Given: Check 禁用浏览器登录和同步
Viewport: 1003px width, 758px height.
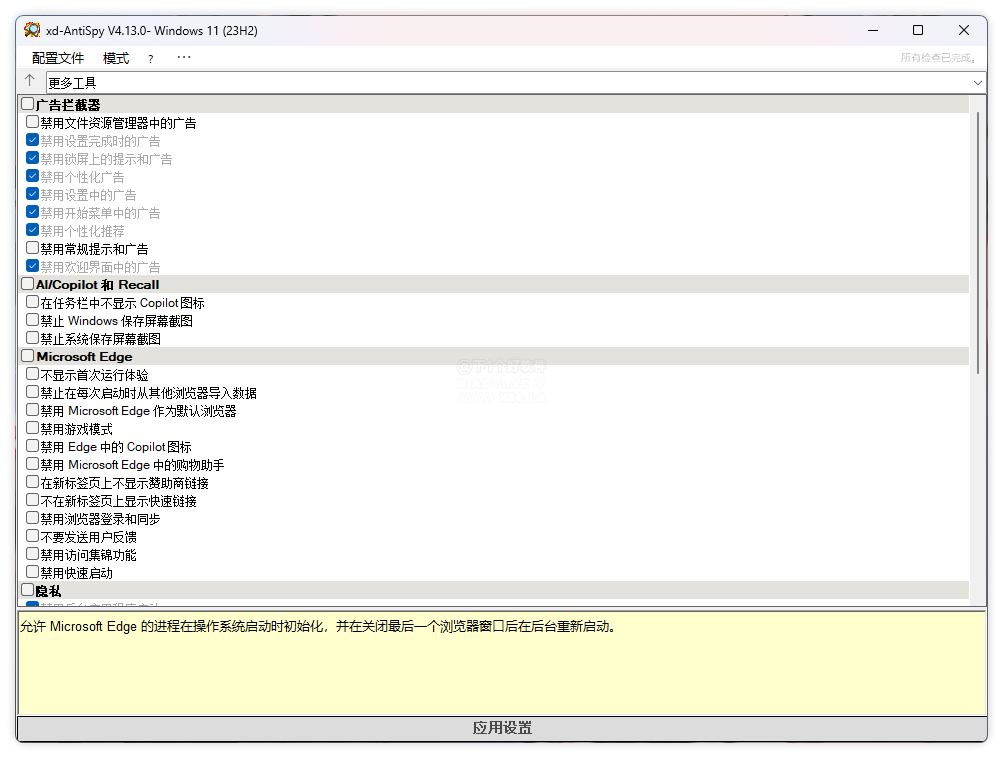Looking at the screenshot, I should (x=33, y=517).
